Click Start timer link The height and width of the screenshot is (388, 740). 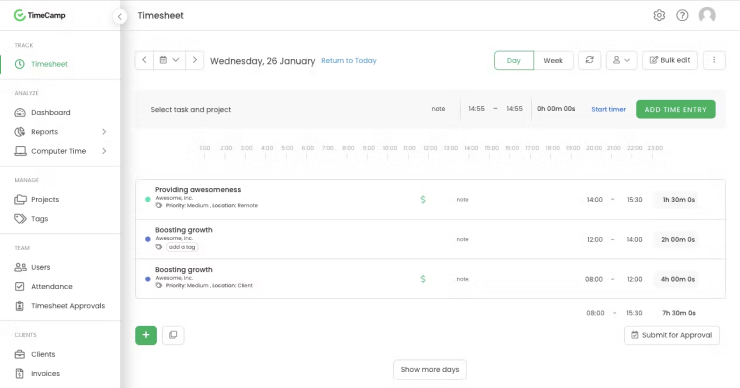click(608, 110)
